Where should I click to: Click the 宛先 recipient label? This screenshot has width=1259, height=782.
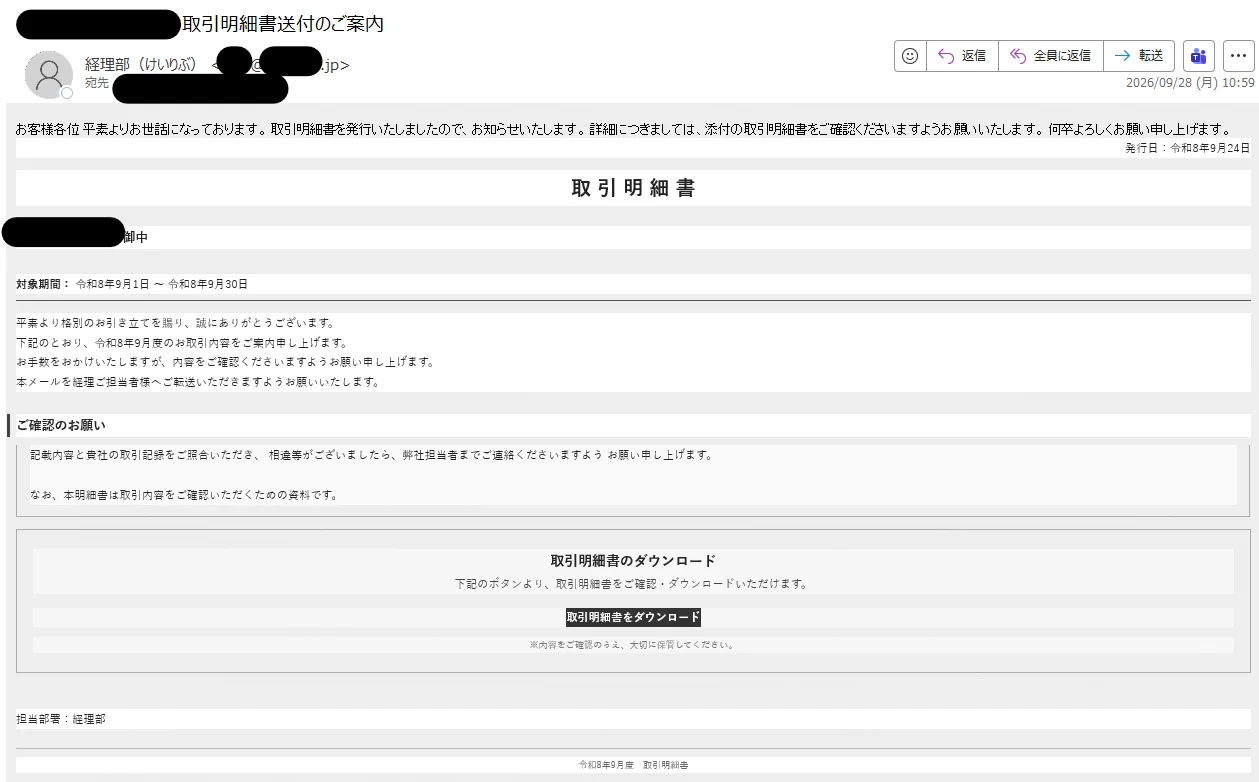(97, 83)
